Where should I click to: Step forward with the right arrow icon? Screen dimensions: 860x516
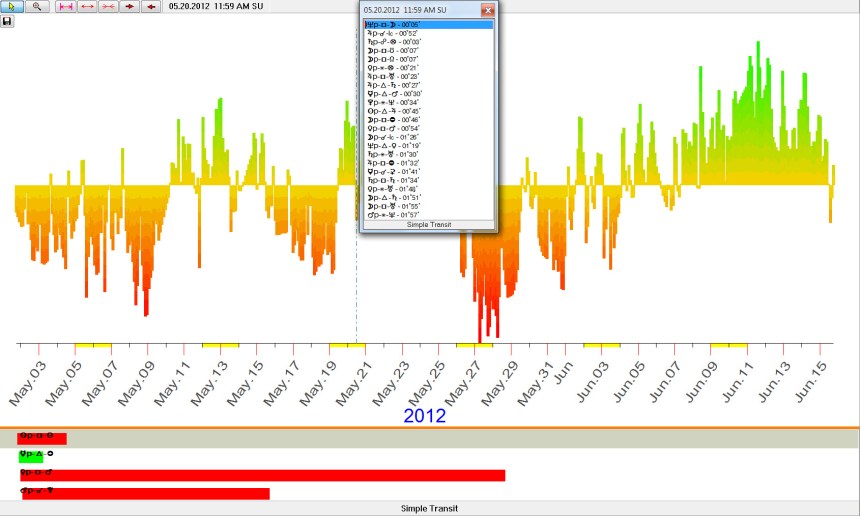[x=129, y=6]
